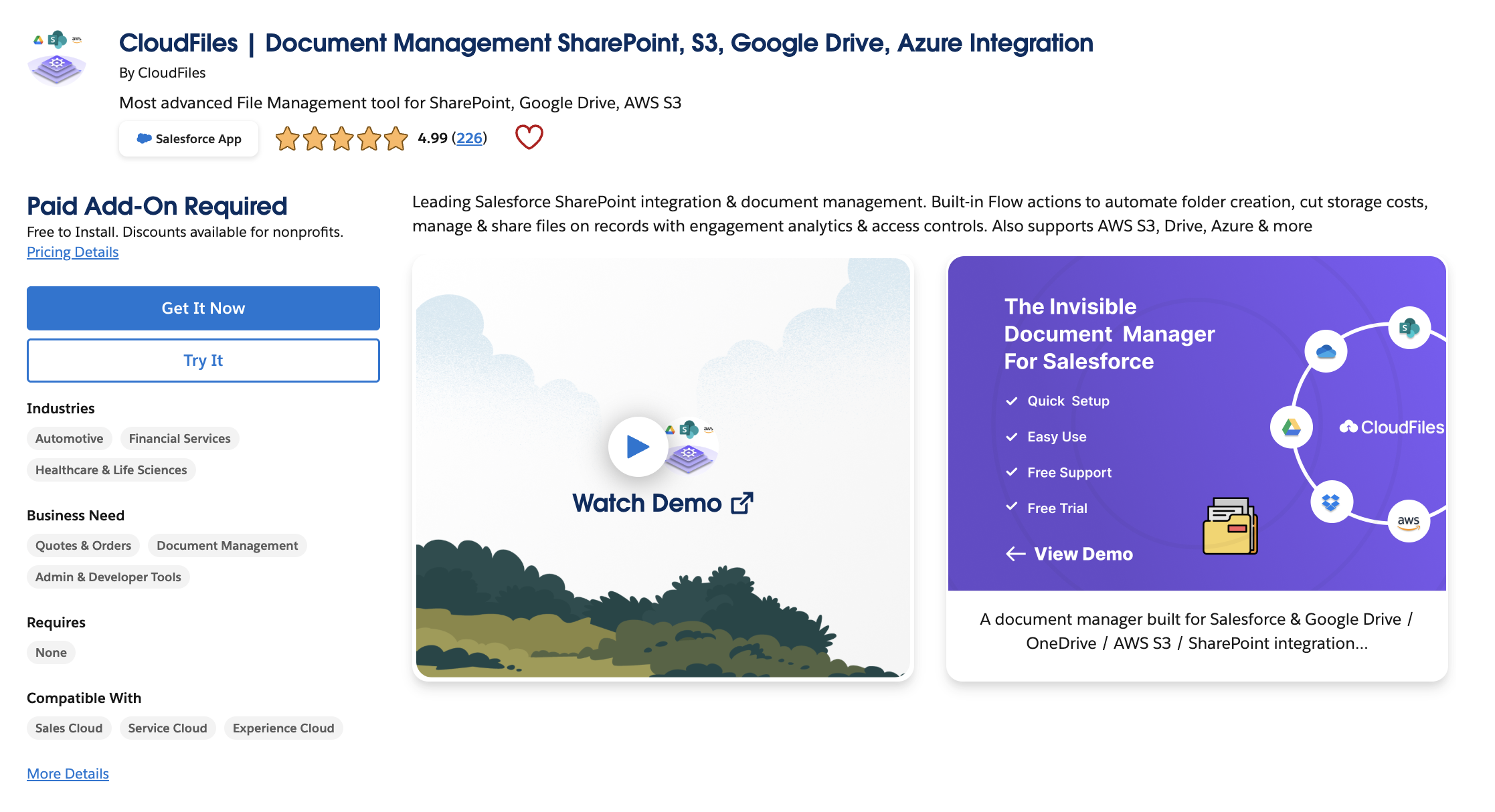Image resolution: width=1495 pixels, height=812 pixels.
Task: Click the By CloudFiles publisher text
Action: tap(162, 73)
